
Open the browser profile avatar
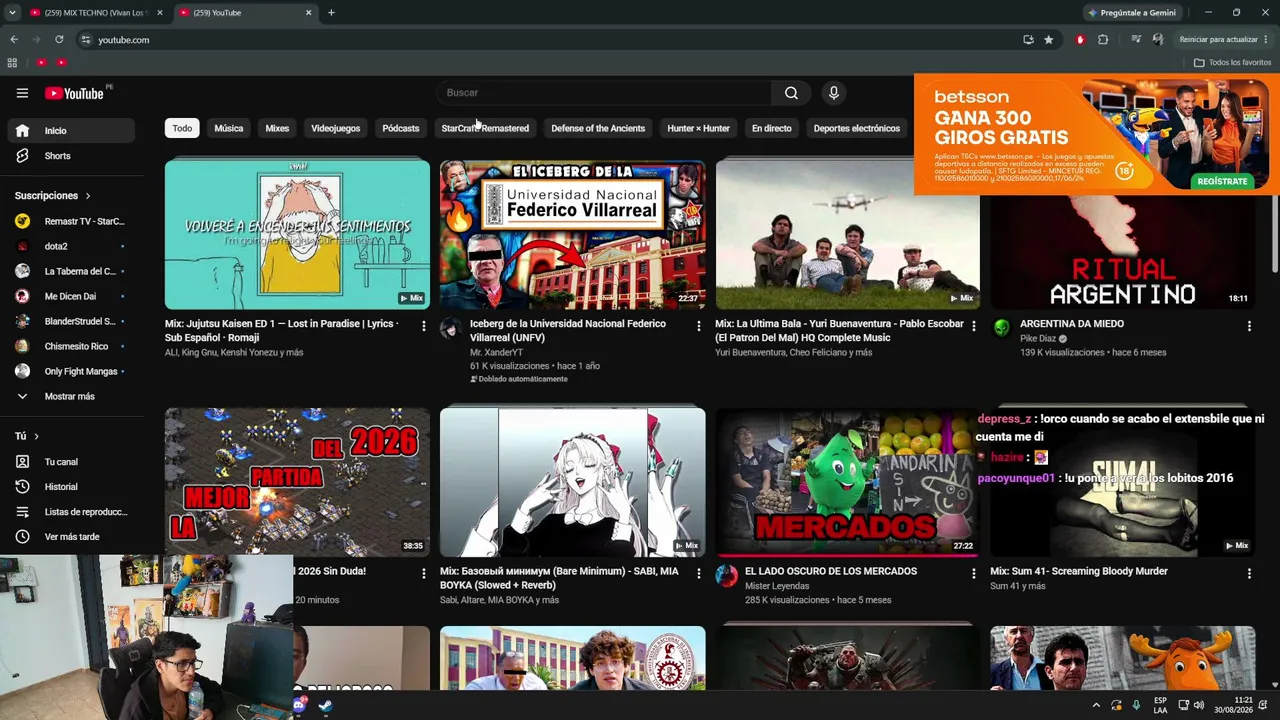click(1158, 40)
